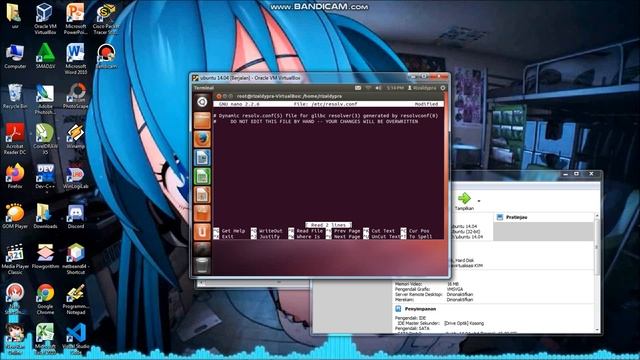640x360 pixels.
Task: Launch Firefox from the Ubuntu launcher
Action: pyautogui.click(x=202, y=139)
